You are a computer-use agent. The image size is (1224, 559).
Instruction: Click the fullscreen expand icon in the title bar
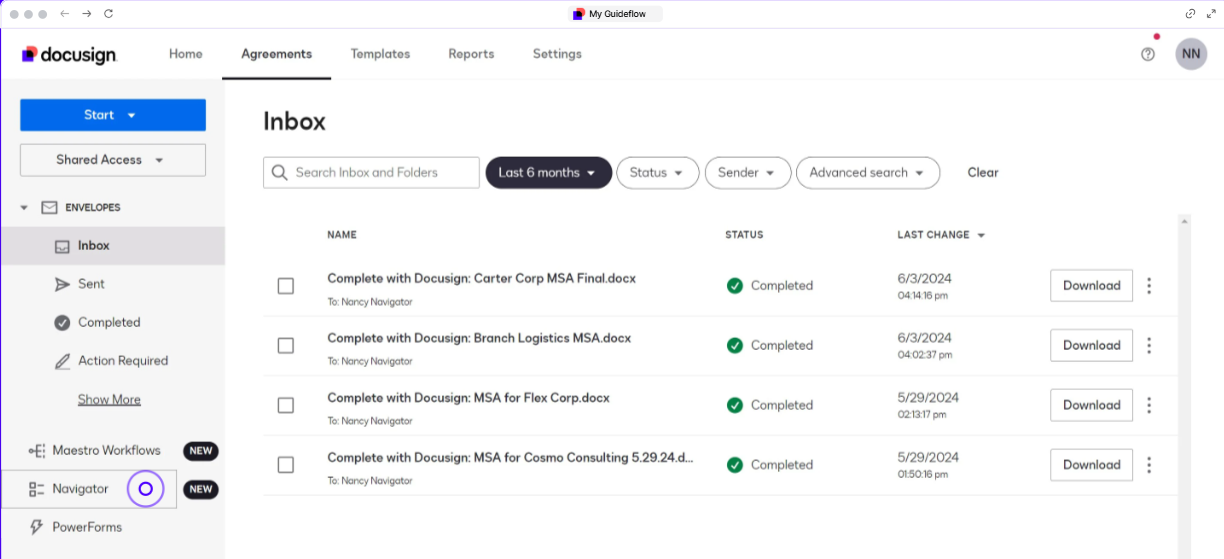click(1211, 14)
